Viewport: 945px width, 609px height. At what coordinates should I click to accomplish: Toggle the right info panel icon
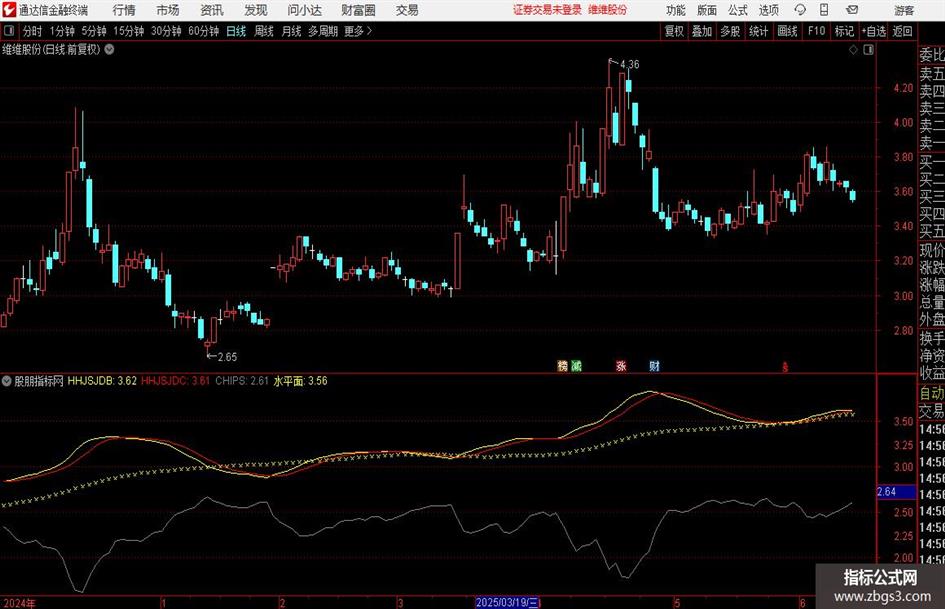pyautogui.click(x=868, y=50)
